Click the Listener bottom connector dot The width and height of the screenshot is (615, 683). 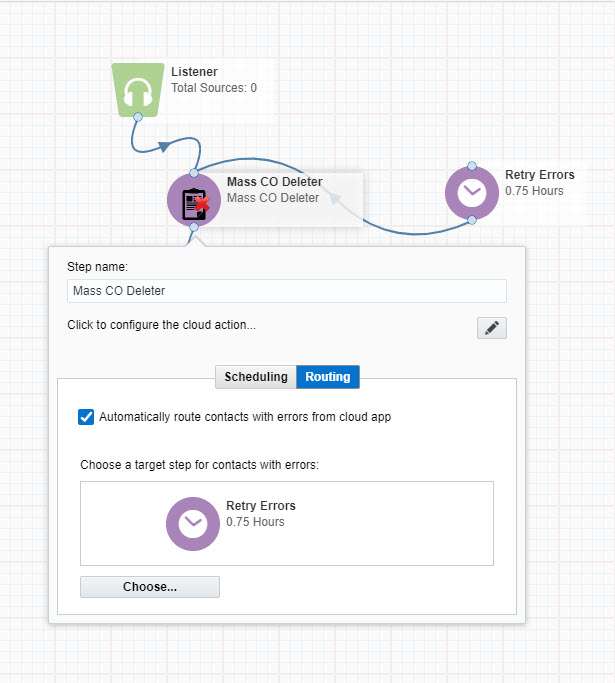138,117
